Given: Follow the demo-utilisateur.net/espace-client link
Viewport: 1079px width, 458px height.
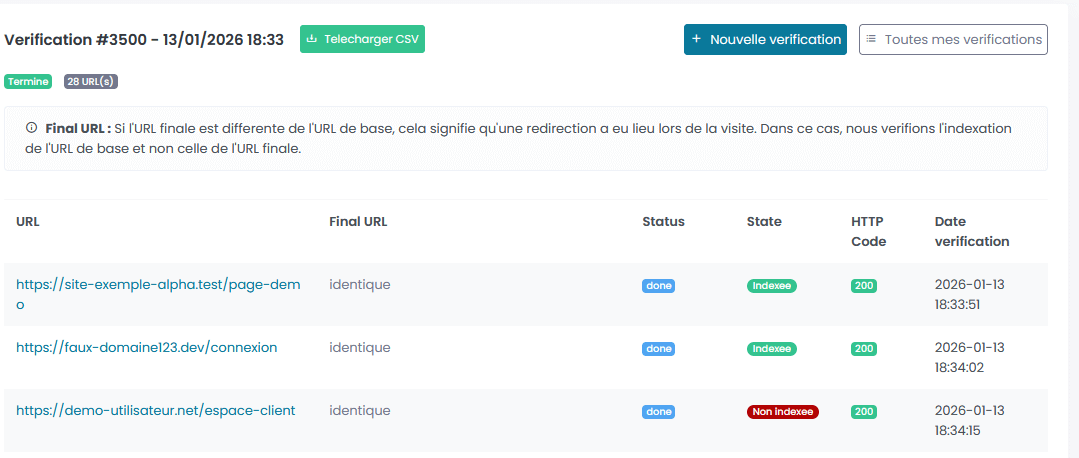Looking at the screenshot, I should pos(155,410).
